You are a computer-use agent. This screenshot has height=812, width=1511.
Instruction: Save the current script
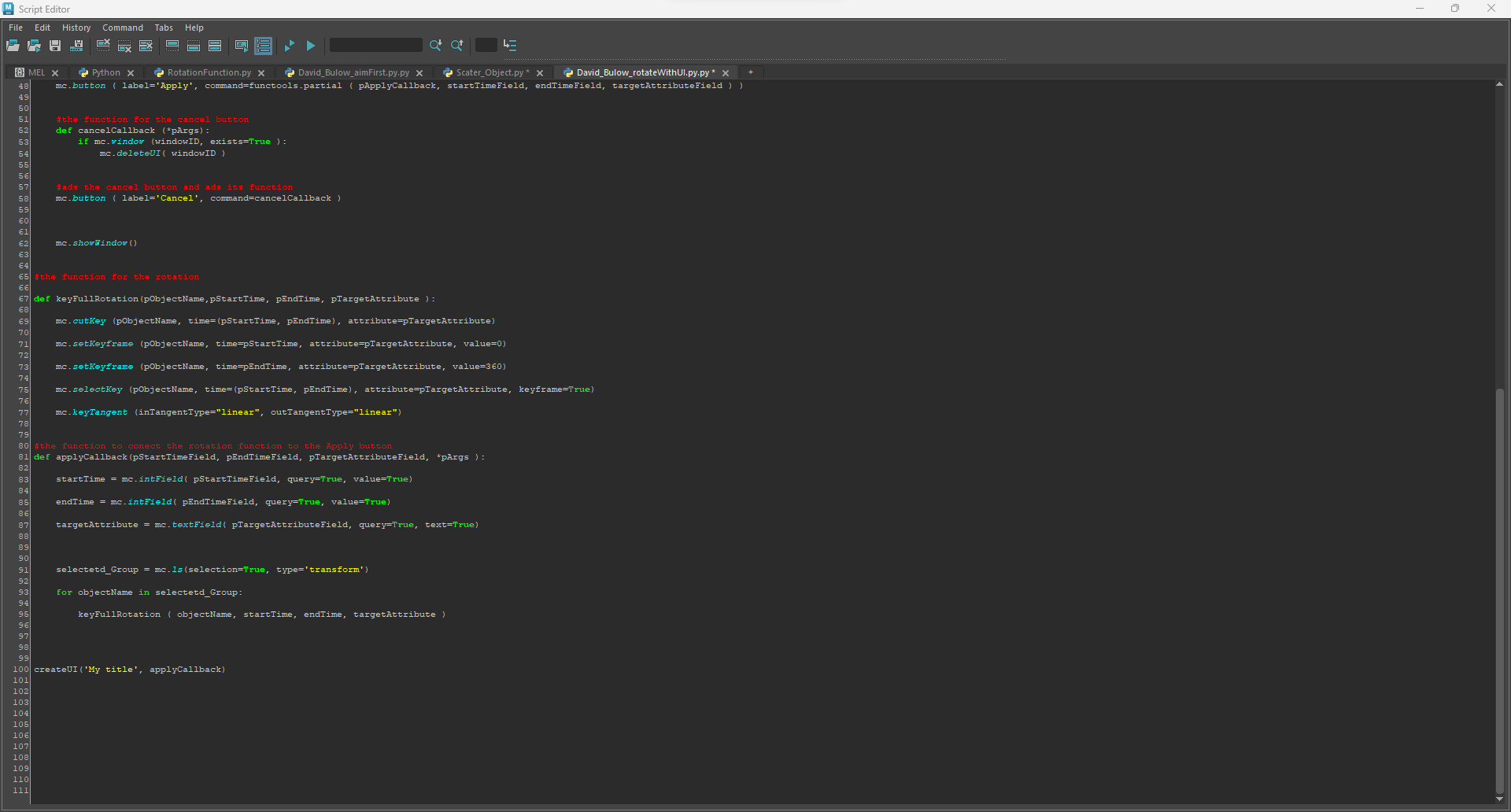[54, 46]
